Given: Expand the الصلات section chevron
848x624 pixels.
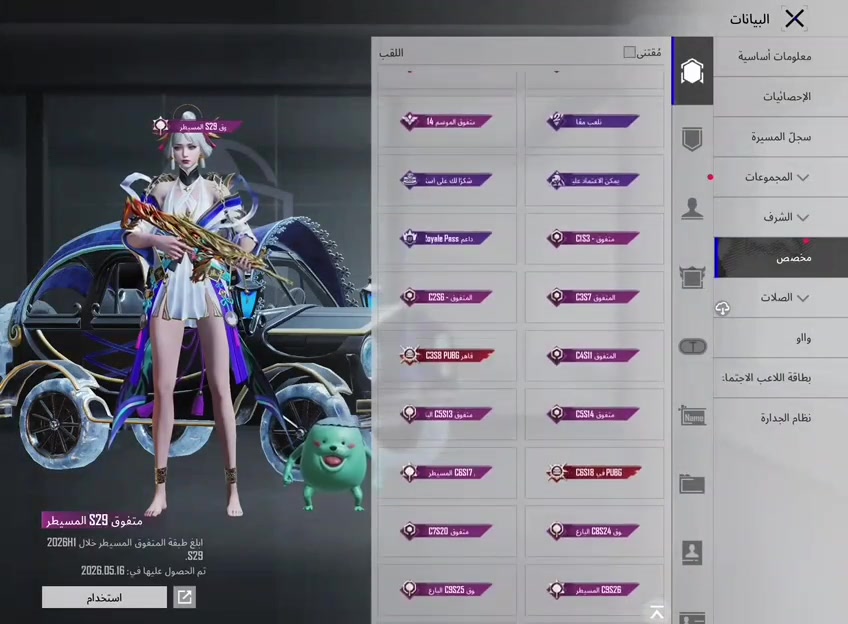Looking at the screenshot, I should coord(803,297).
